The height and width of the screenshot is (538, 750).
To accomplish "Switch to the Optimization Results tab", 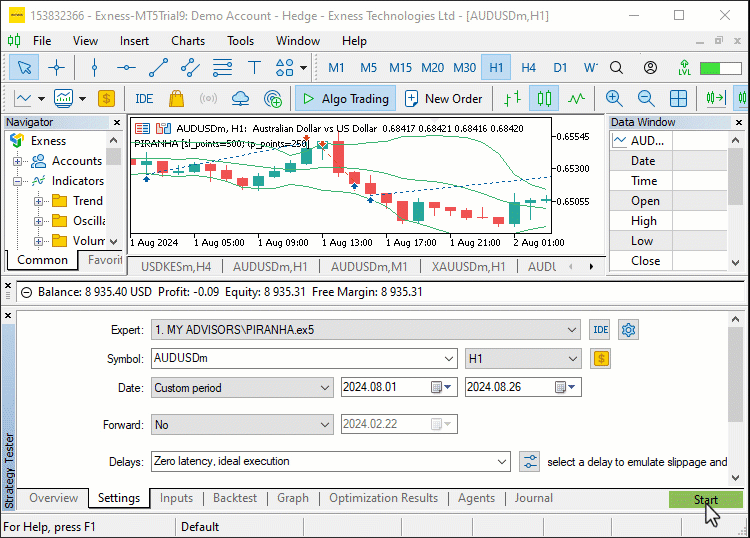I will (384, 498).
